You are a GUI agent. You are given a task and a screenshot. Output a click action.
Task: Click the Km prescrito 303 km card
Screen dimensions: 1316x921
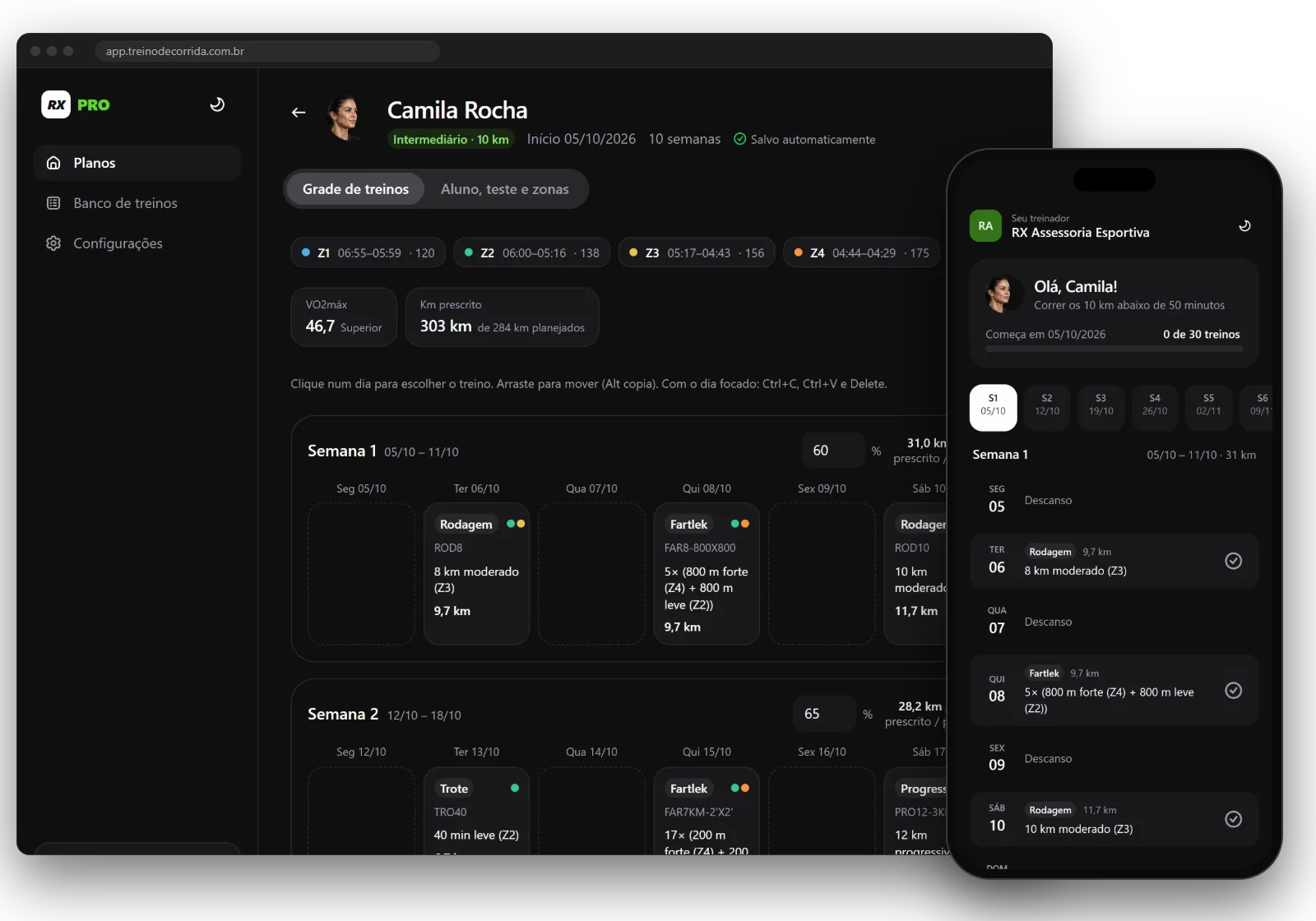[503, 317]
